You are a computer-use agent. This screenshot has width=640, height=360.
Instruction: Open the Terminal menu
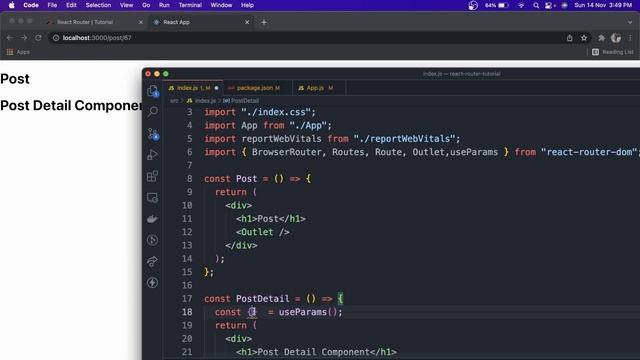190,5
